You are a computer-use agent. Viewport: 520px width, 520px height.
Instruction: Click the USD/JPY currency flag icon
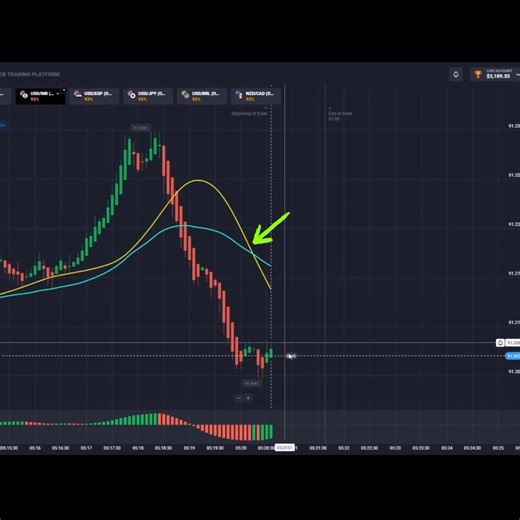(131, 95)
